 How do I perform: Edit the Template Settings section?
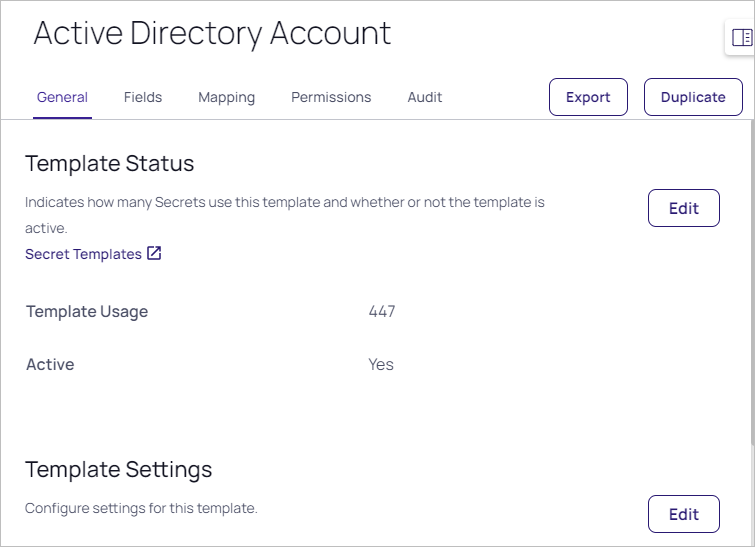pos(683,514)
